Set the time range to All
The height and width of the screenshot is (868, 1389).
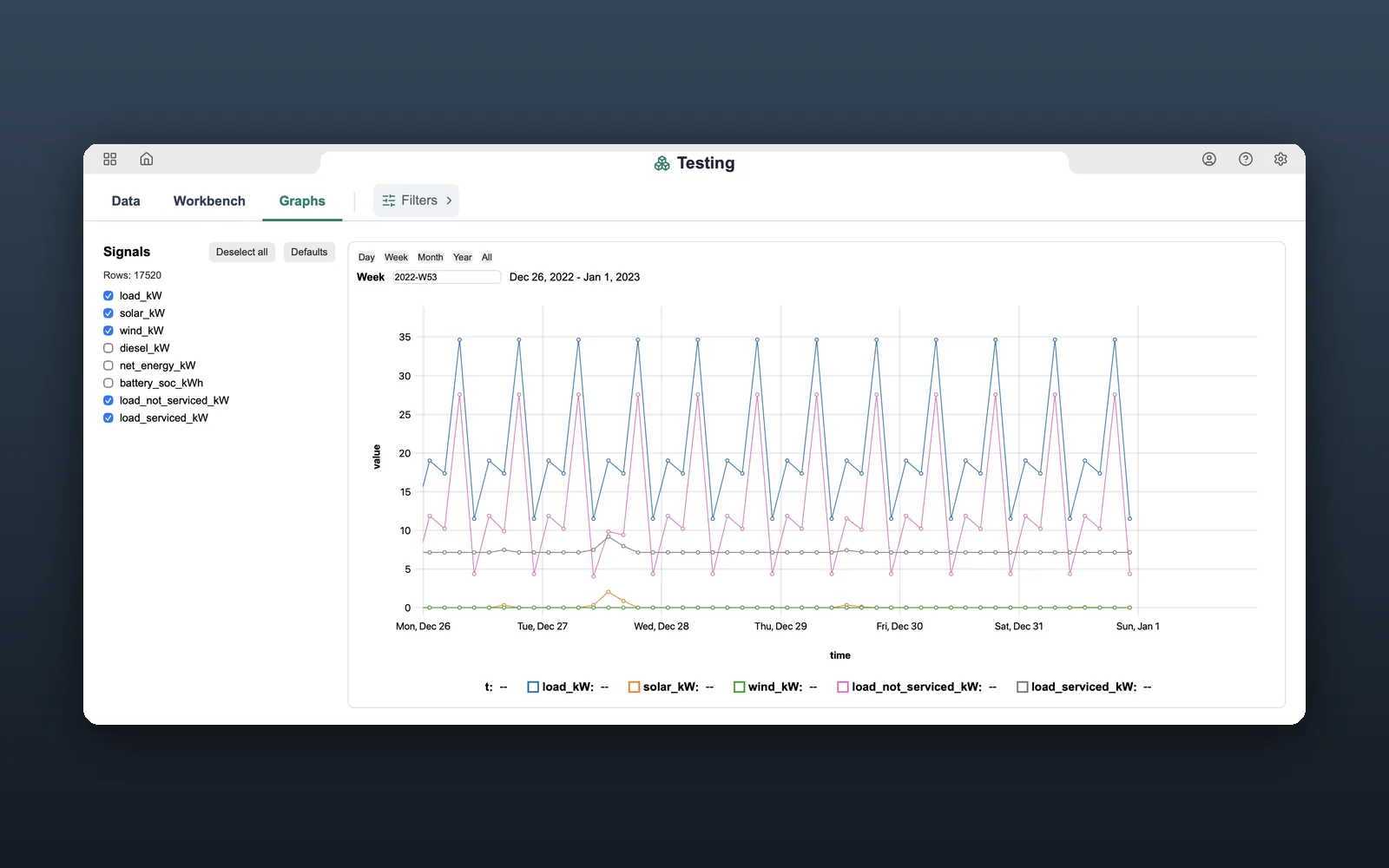click(487, 257)
